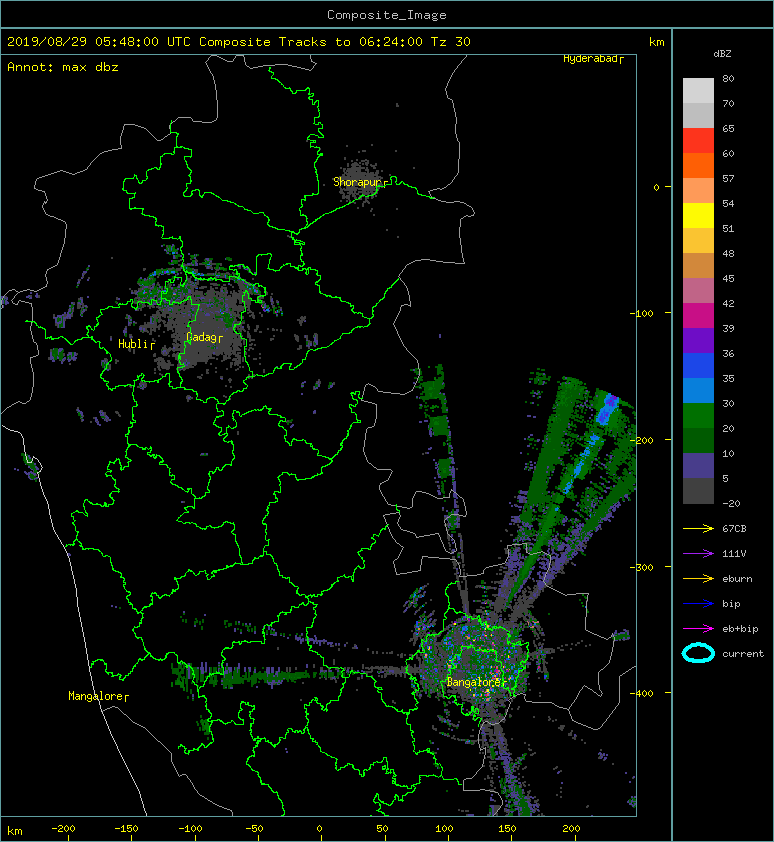Screen dimensions: 774x842
Task: Click the -150 tick on bottom axis
Action: point(126,829)
